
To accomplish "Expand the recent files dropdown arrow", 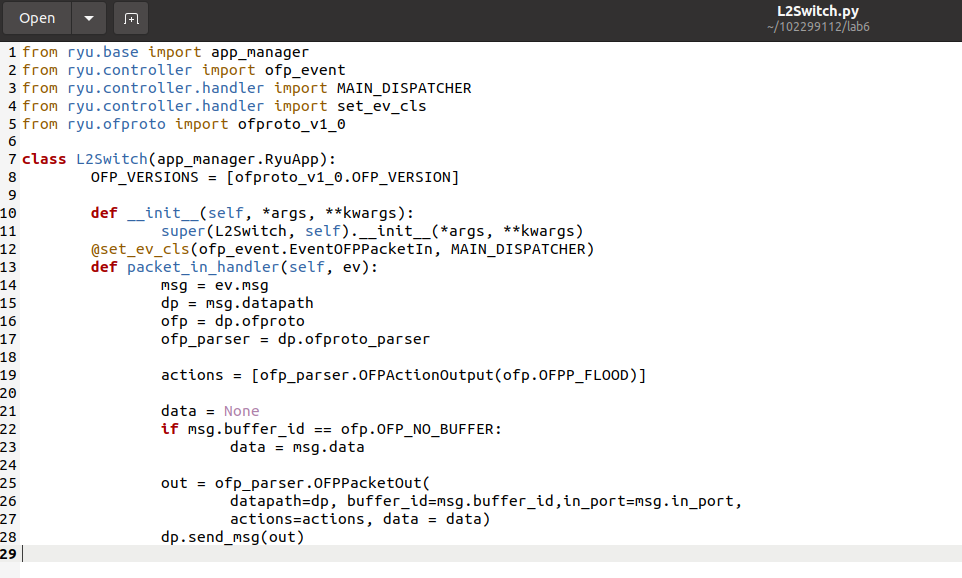I will click(x=89, y=18).
